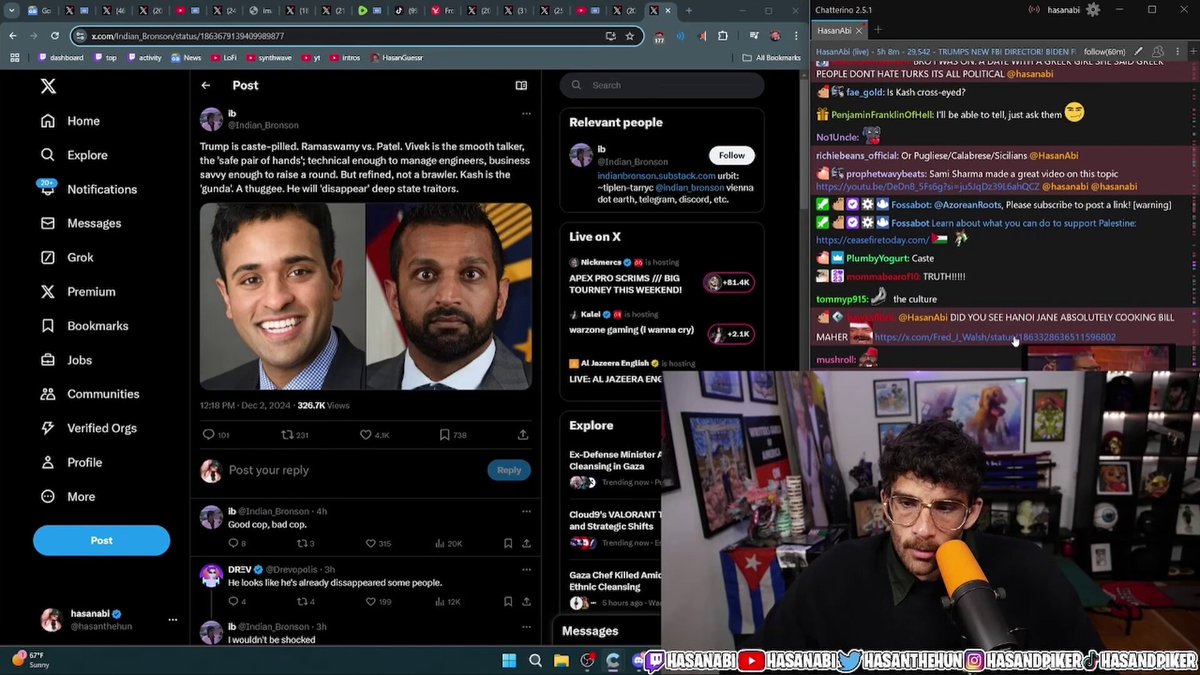Open three-dot menu on main post
Image resolution: width=1200 pixels, height=675 pixels.
(526, 114)
